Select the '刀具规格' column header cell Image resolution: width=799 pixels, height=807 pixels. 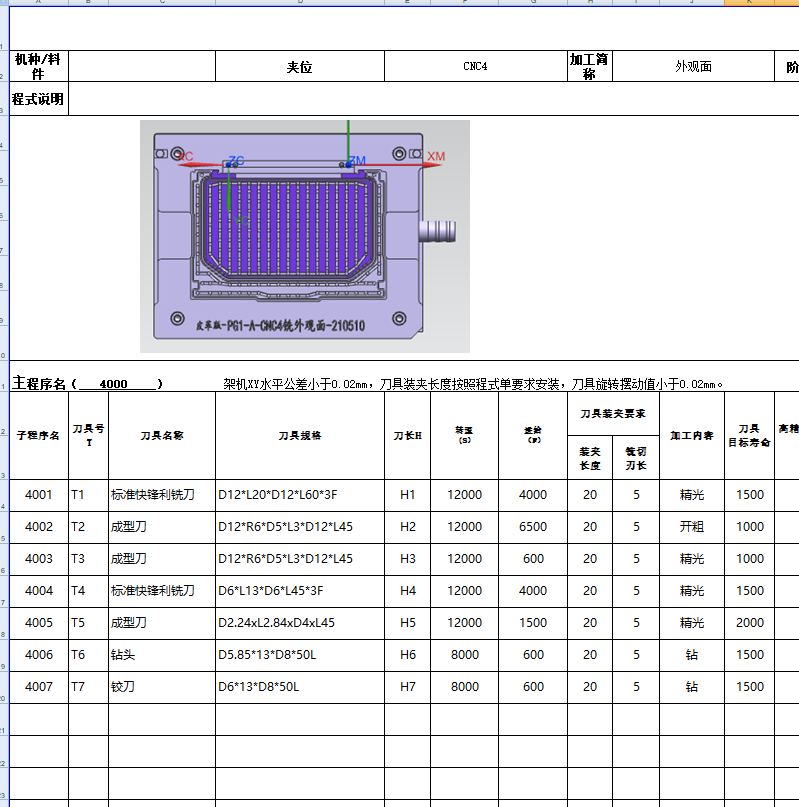(300, 436)
